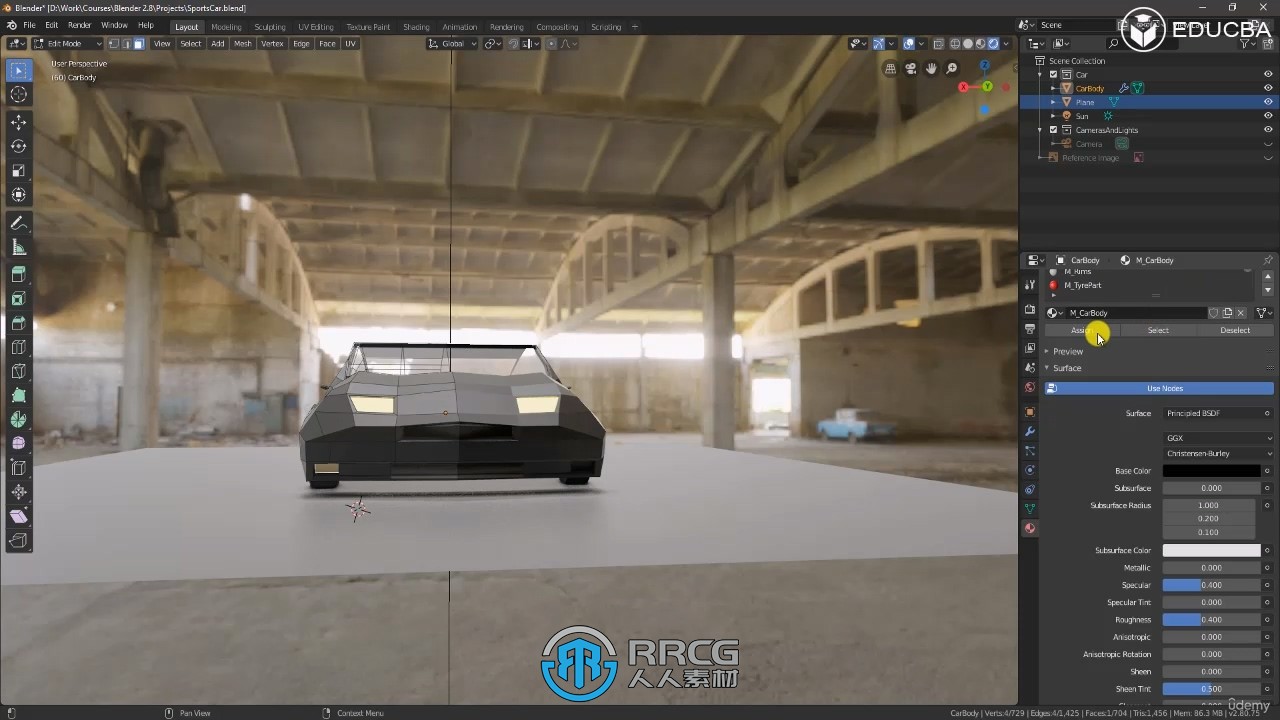Open the File menu
This screenshot has height=720, width=1280.
29,25
